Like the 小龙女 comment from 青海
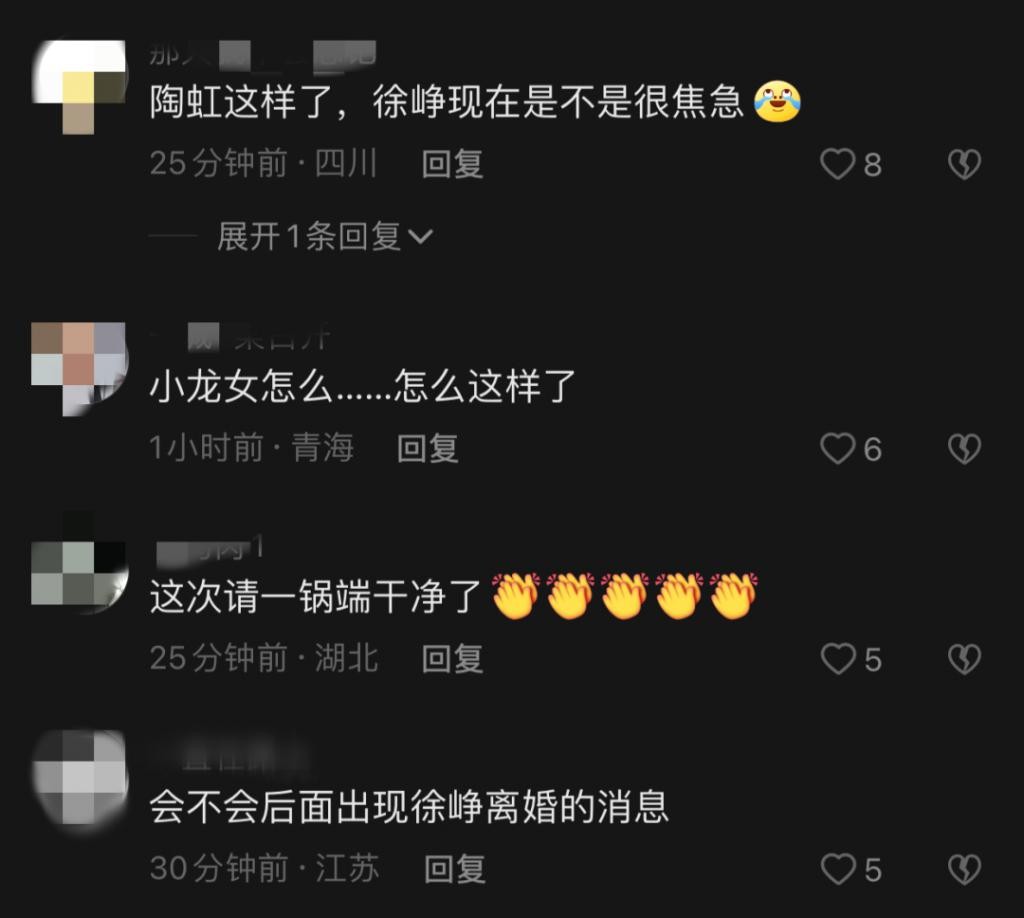This screenshot has width=1024, height=918. pyautogui.click(x=838, y=449)
